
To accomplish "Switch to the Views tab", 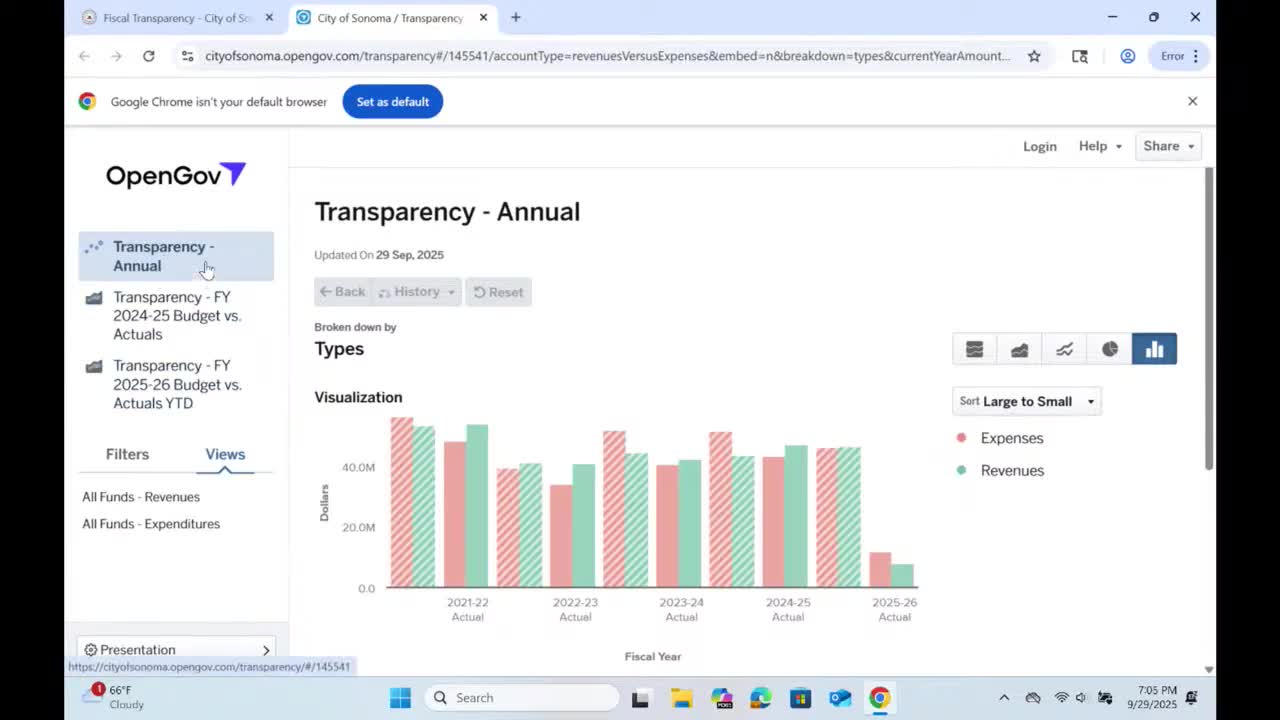I will pos(225,454).
